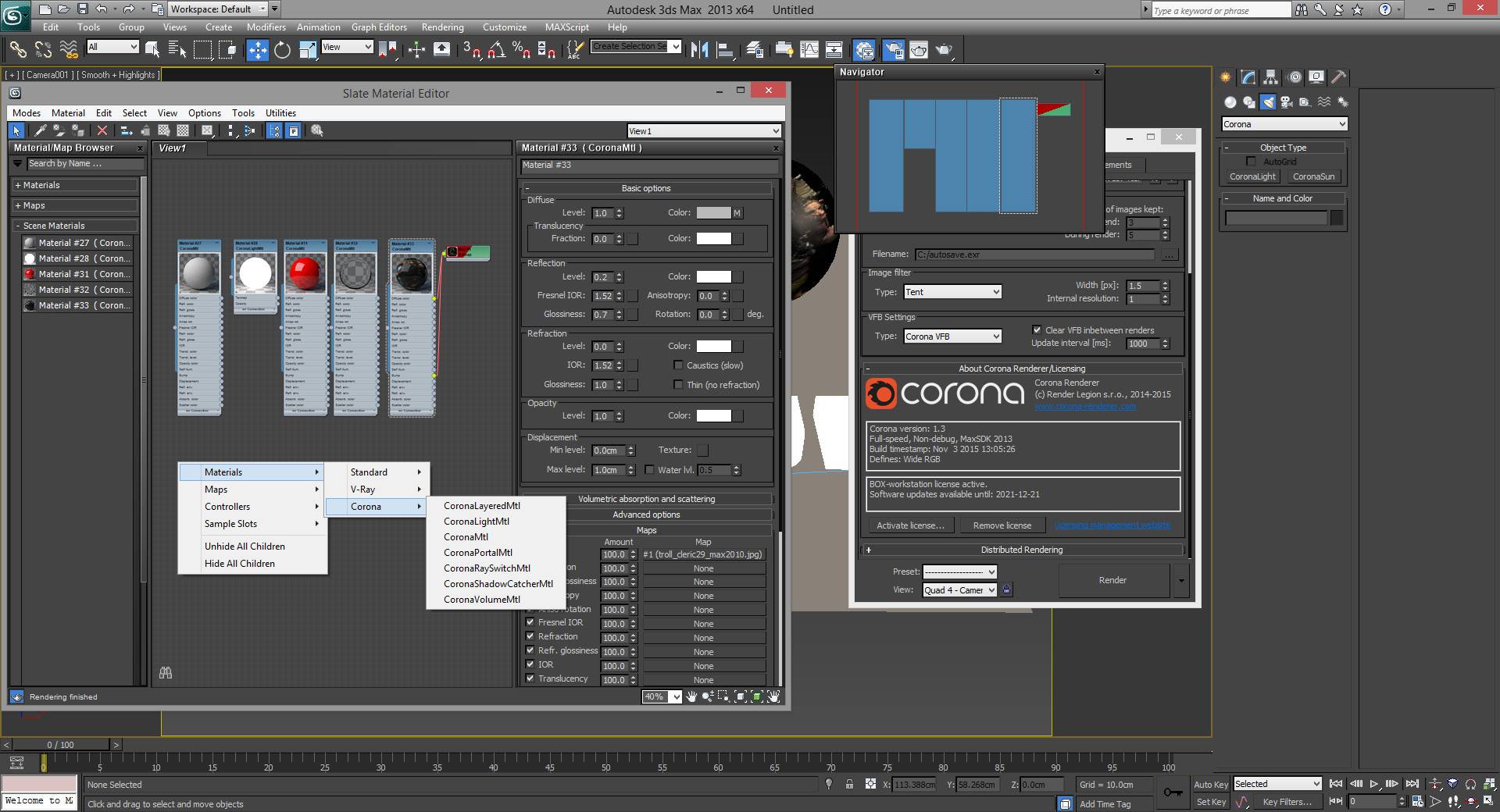Screen dimensions: 1500x812
Task: Open the Rendering menu in main menu bar
Action: (x=442, y=27)
